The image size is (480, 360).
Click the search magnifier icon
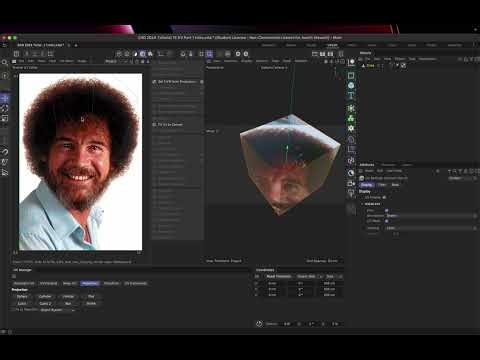coord(5,62)
